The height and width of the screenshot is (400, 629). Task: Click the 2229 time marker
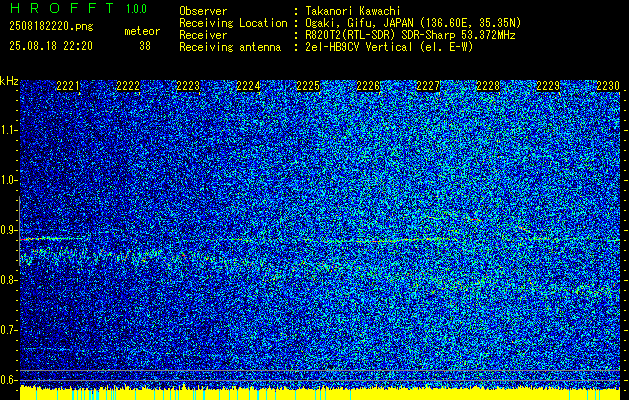(x=548, y=86)
